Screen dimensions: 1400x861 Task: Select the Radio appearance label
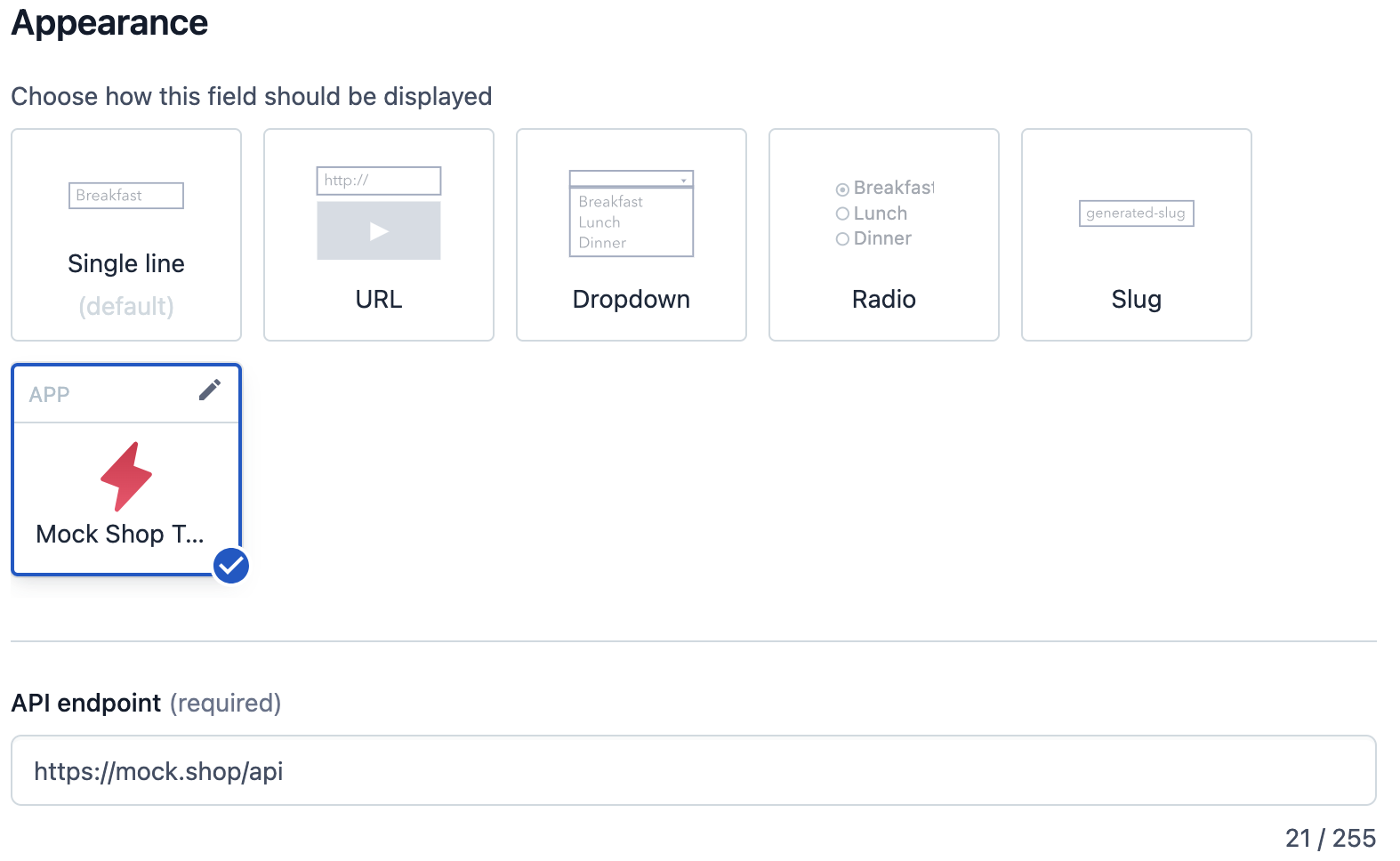(x=883, y=300)
